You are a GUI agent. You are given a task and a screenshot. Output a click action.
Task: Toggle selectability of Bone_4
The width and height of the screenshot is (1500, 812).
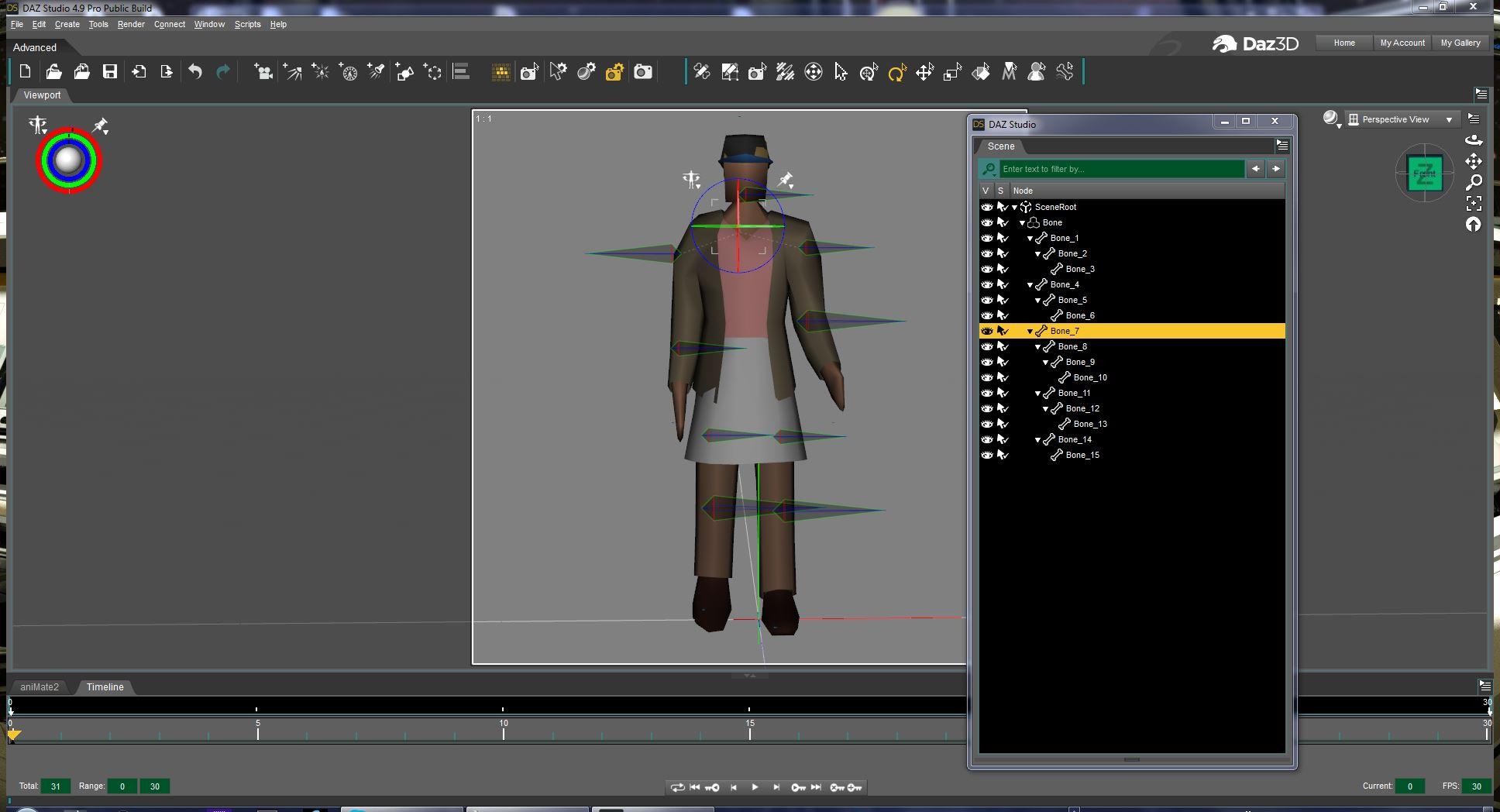click(x=1003, y=284)
